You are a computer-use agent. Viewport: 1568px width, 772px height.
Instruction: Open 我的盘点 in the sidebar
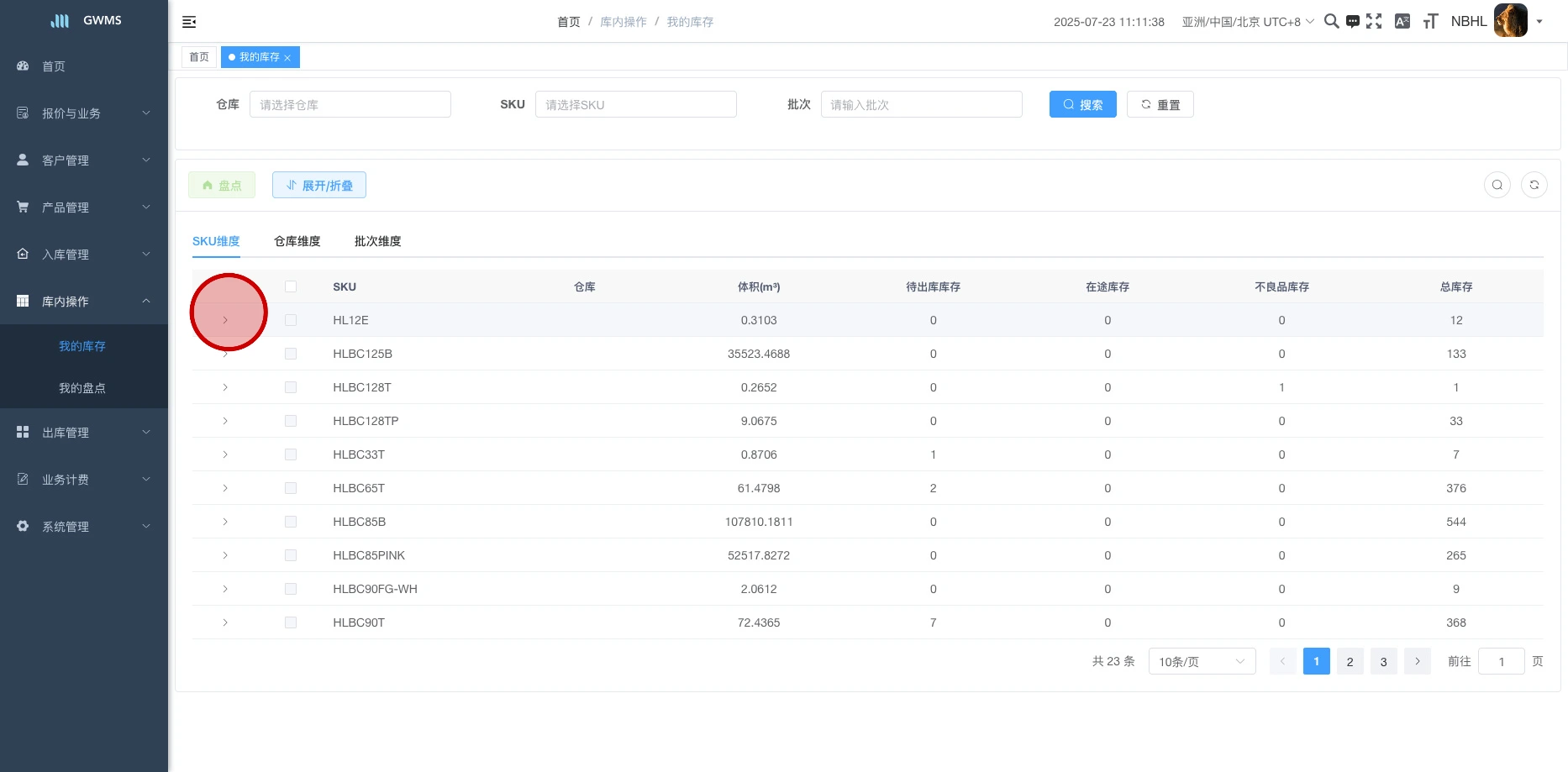pos(82,388)
